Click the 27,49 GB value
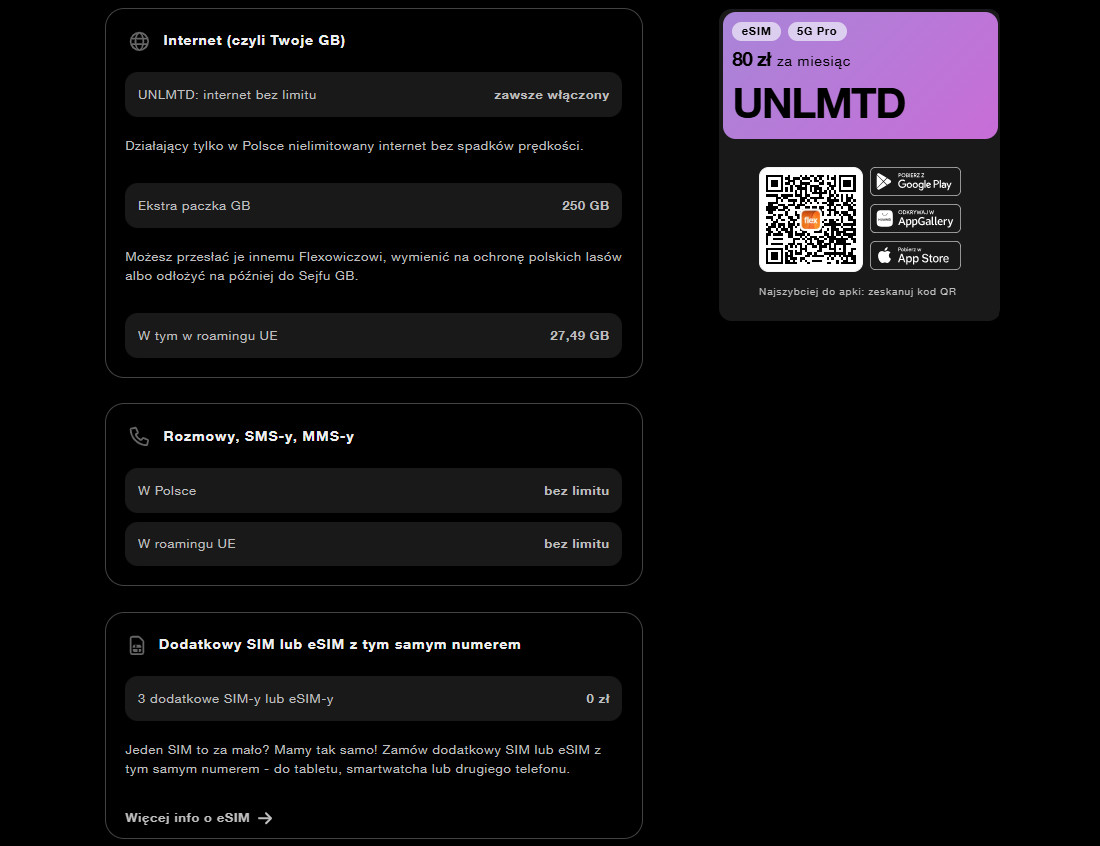1100x846 pixels. coord(579,336)
